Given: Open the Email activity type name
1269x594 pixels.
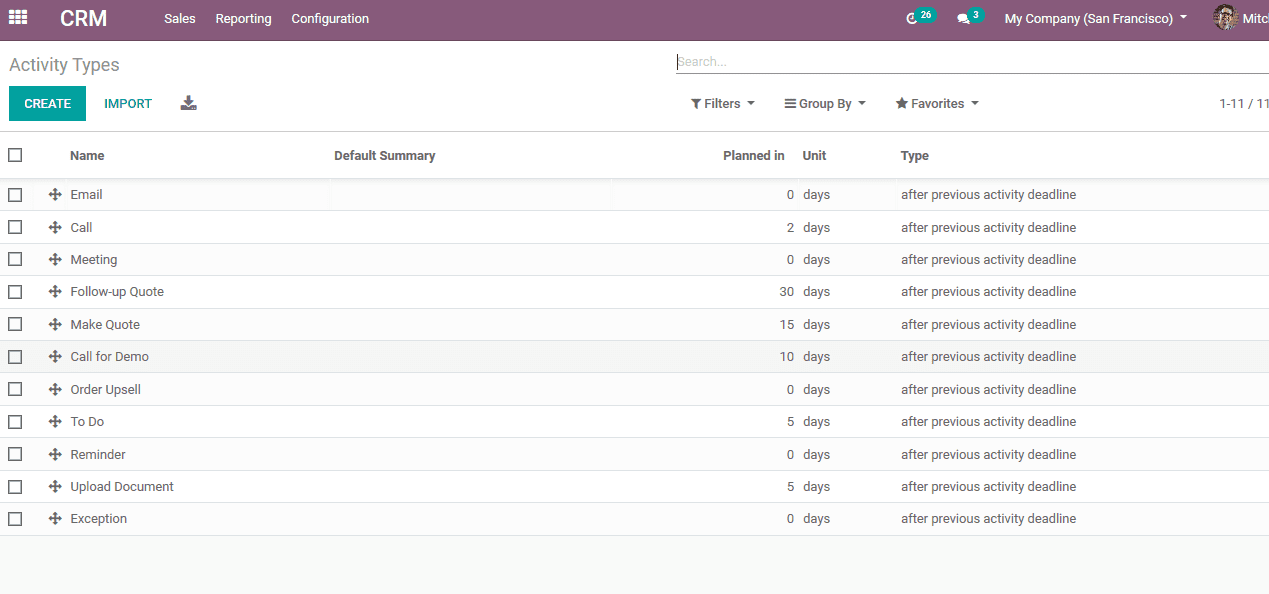Looking at the screenshot, I should pyautogui.click(x=86, y=195).
